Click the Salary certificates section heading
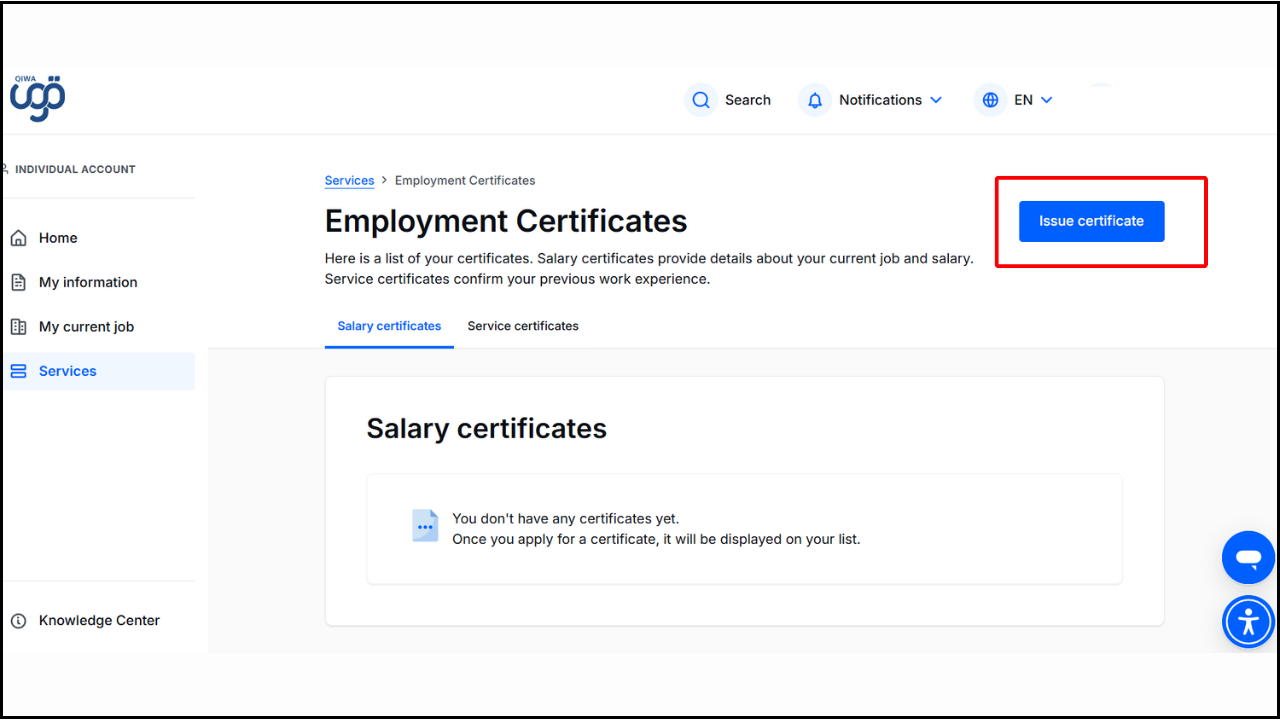 (486, 429)
